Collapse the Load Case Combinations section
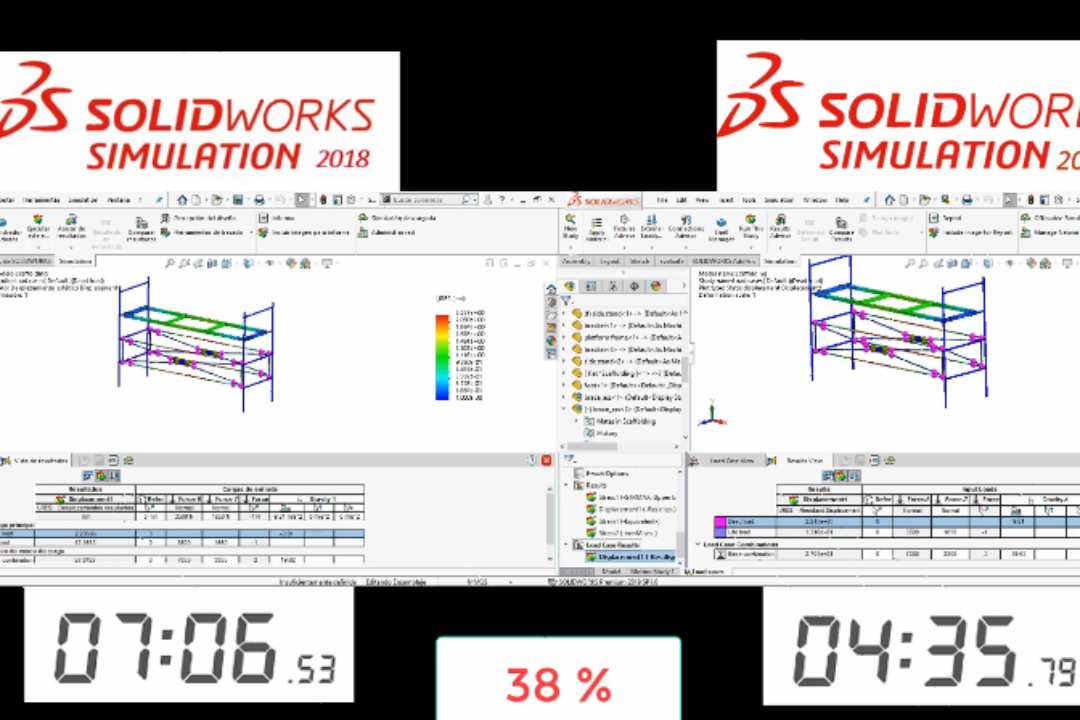The width and height of the screenshot is (1080, 720). tap(698, 544)
